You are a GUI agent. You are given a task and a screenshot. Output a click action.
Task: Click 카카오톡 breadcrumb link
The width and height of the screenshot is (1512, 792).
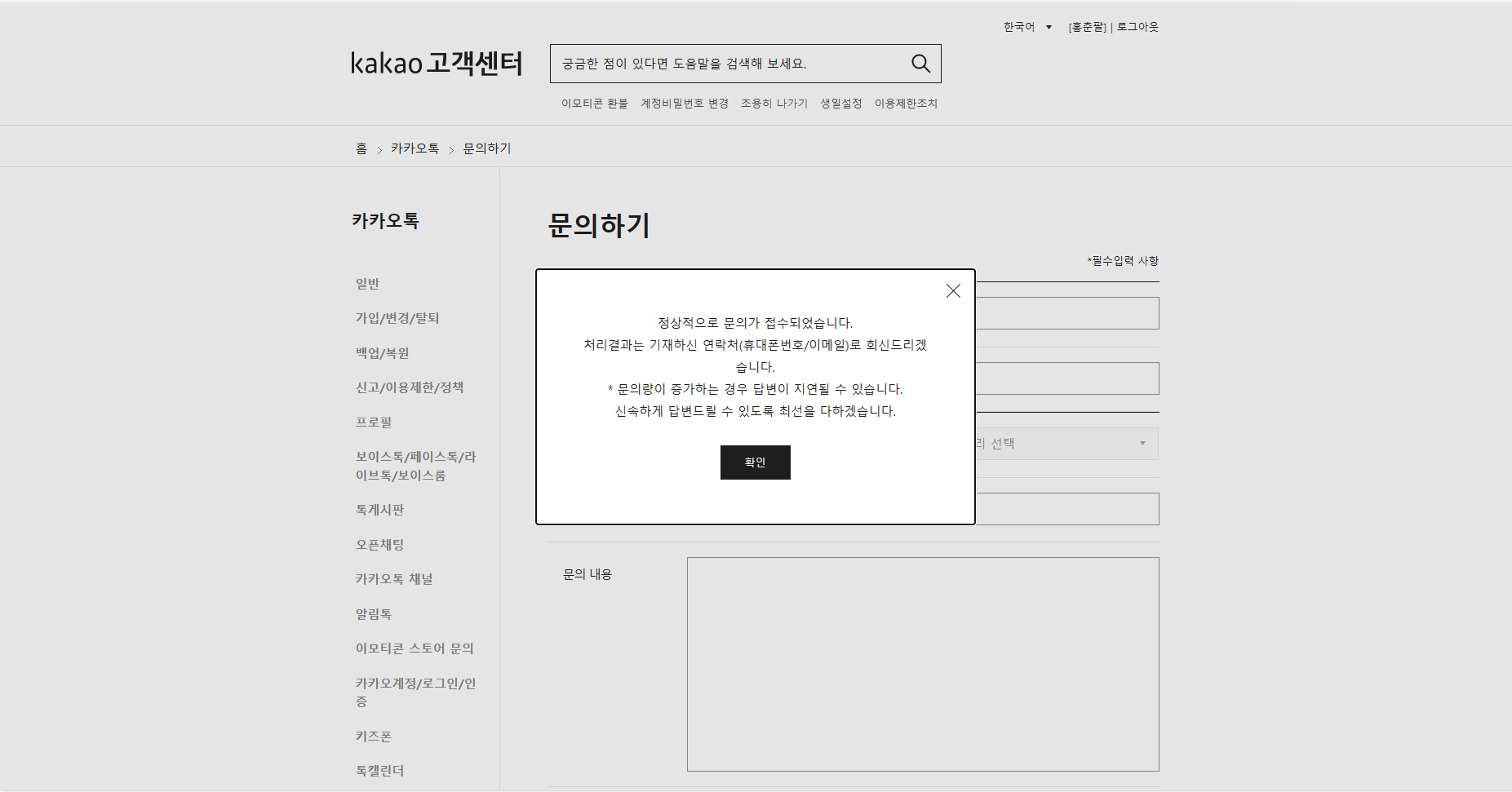(415, 148)
